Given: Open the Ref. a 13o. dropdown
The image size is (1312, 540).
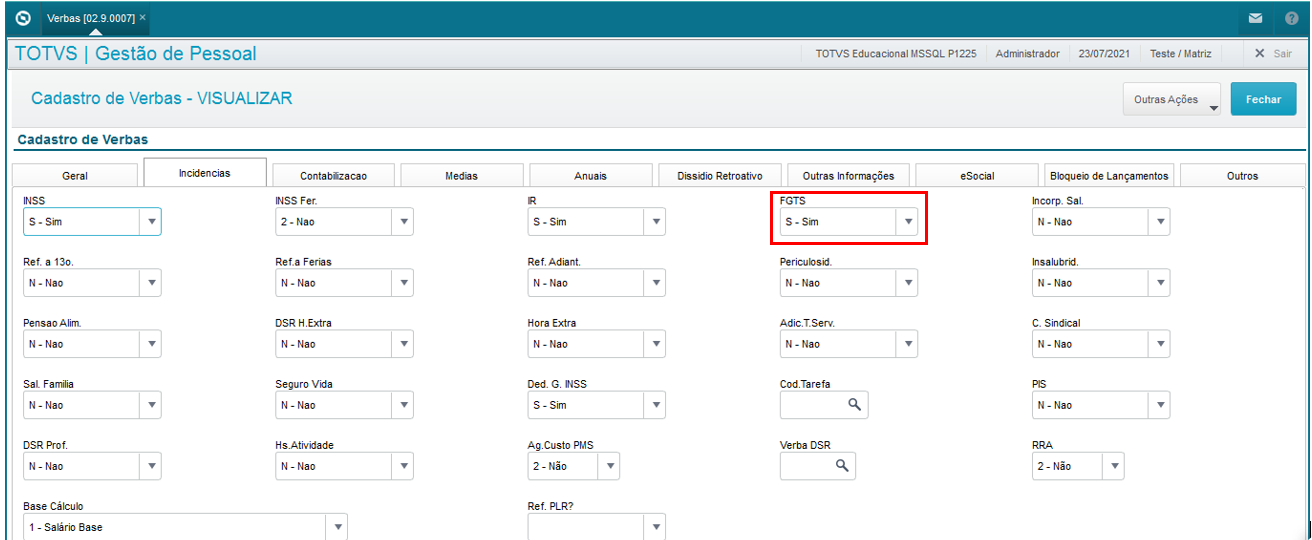Looking at the screenshot, I should point(152,283).
